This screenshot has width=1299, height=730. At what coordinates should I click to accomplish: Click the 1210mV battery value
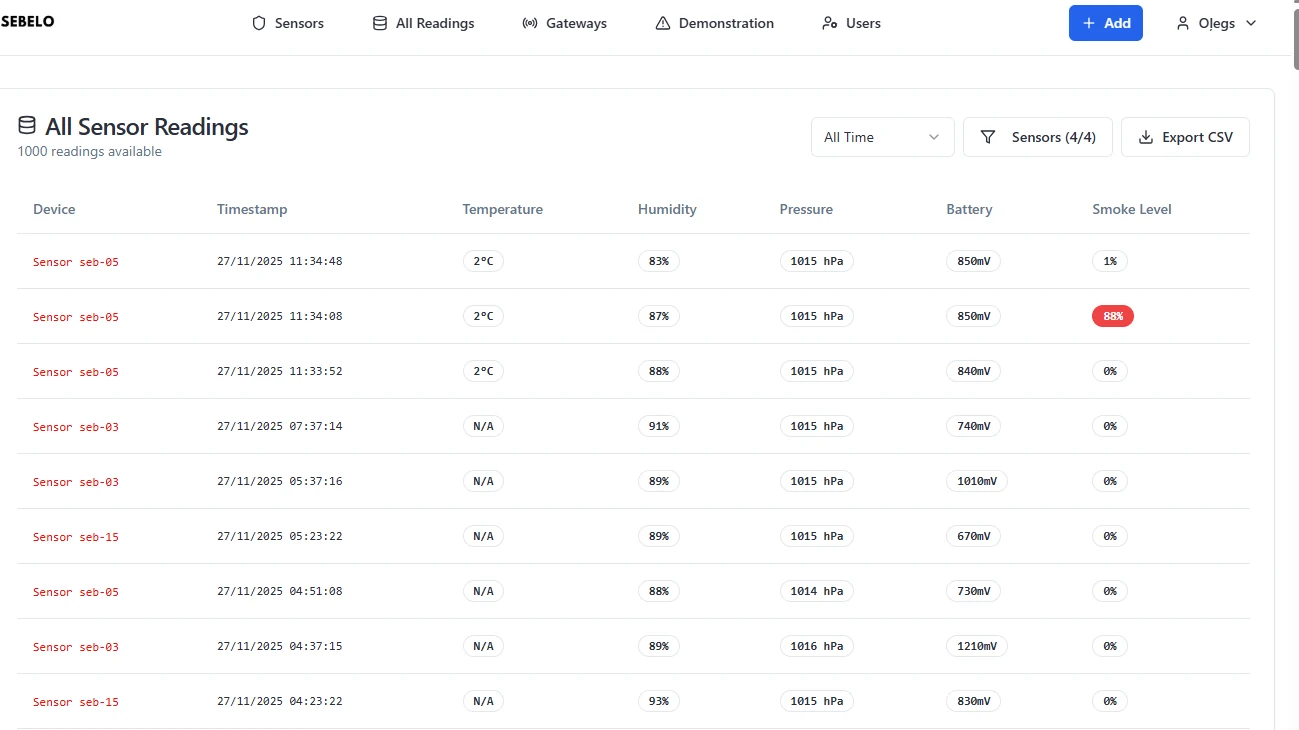[x=977, y=646]
